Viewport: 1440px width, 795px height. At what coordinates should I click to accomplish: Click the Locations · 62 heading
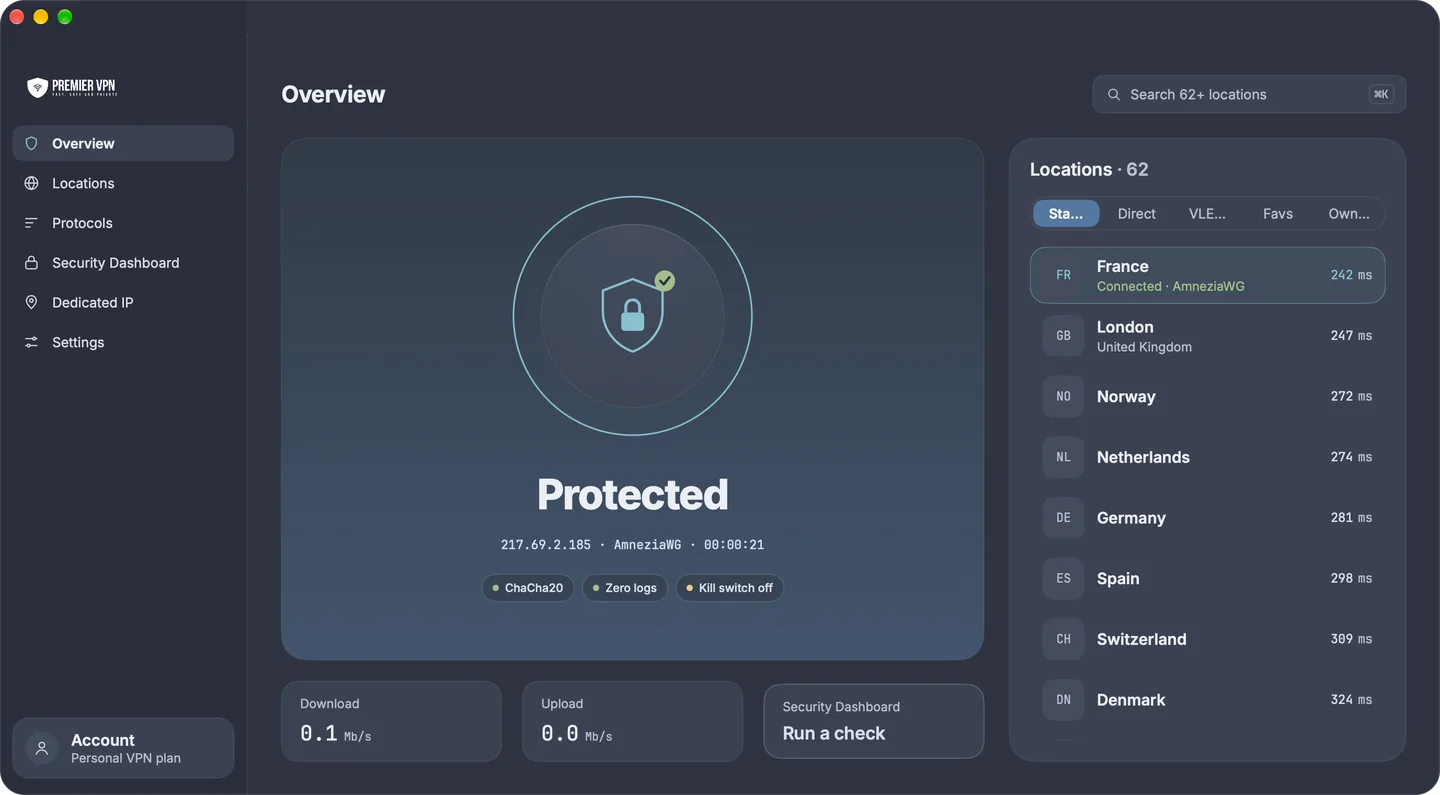(x=1089, y=170)
